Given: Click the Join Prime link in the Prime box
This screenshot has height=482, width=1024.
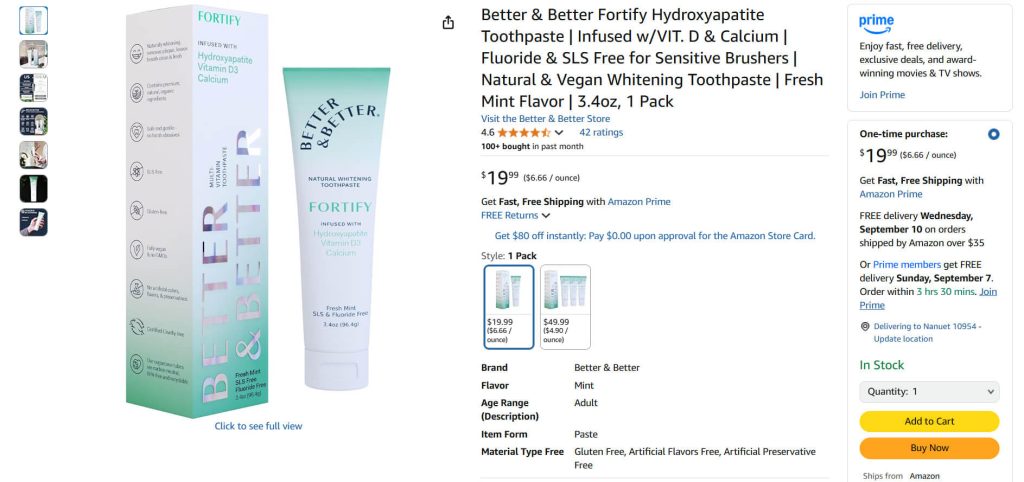Looking at the screenshot, I should click(882, 95).
